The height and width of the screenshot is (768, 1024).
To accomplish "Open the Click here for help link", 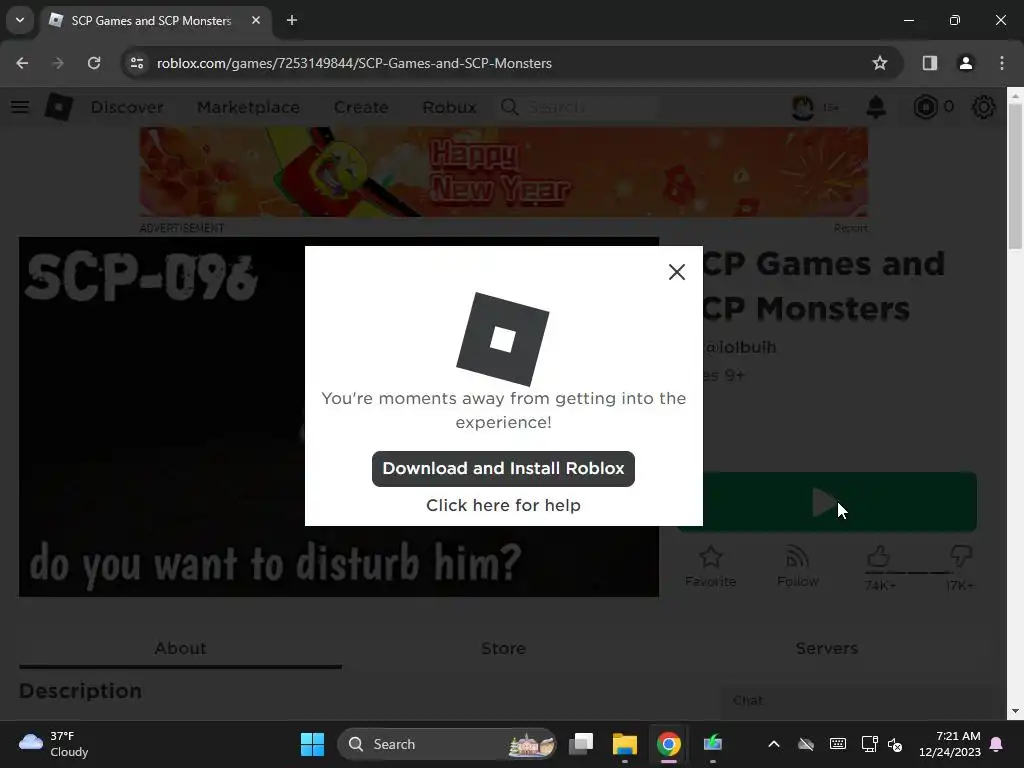I will [x=503, y=505].
